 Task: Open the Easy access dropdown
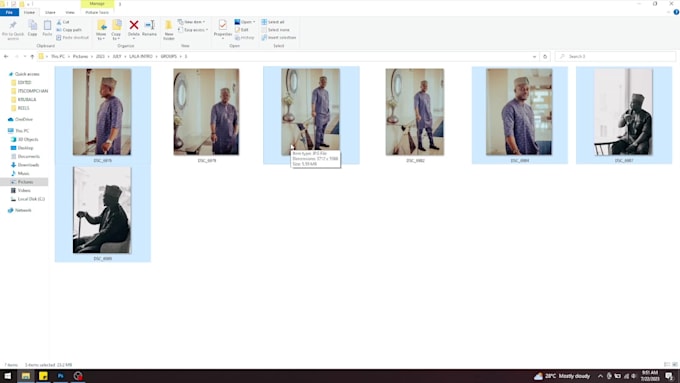click(x=193, y=30)
